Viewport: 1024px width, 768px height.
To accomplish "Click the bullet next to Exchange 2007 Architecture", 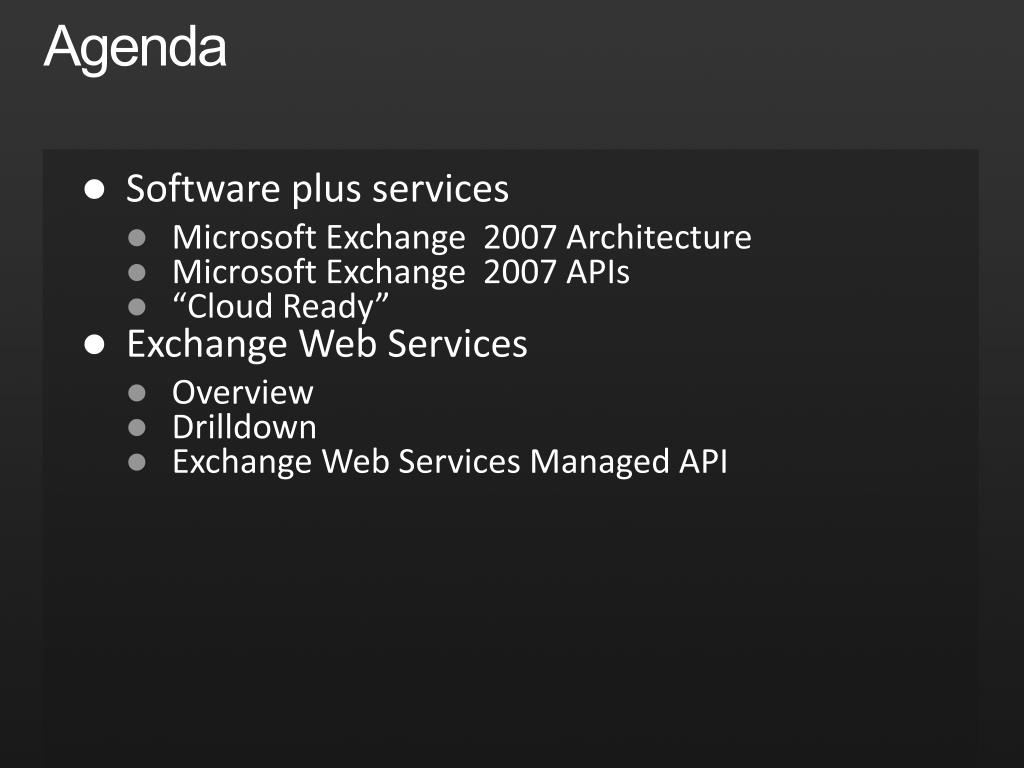I will [137, 238].
